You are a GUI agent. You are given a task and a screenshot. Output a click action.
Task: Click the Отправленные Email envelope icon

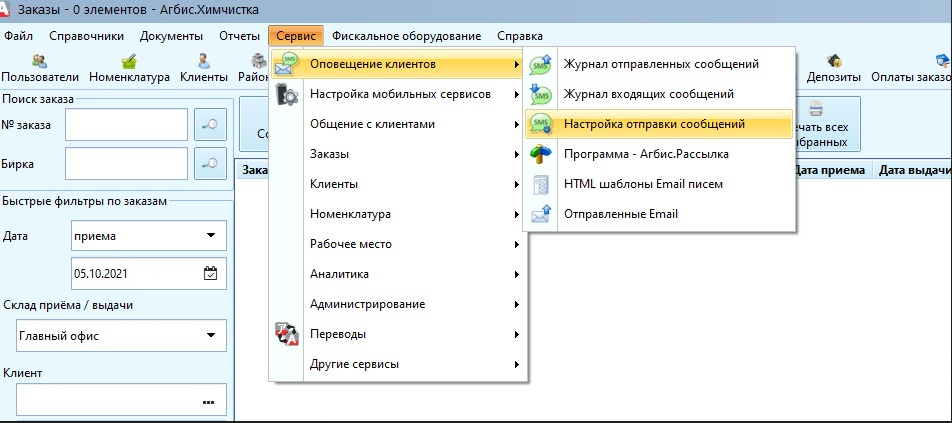tap(540, 214)
